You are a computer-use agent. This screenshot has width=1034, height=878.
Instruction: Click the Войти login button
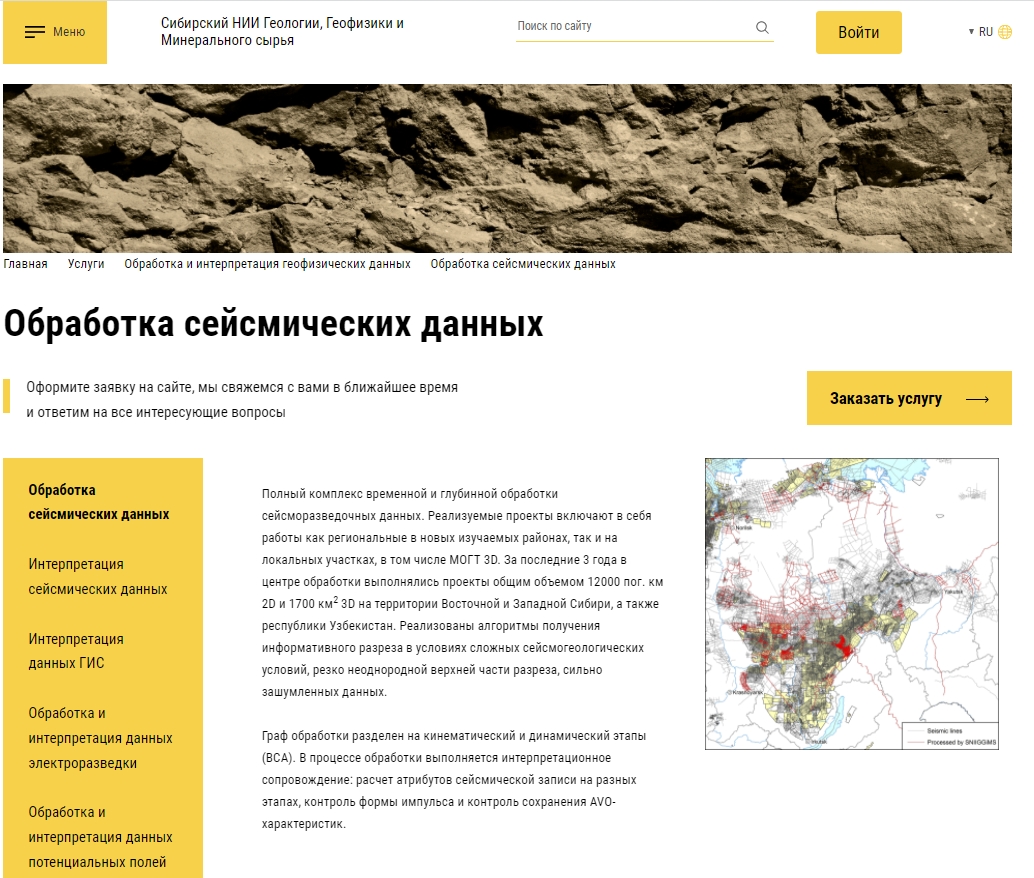(x=859, y=32)
